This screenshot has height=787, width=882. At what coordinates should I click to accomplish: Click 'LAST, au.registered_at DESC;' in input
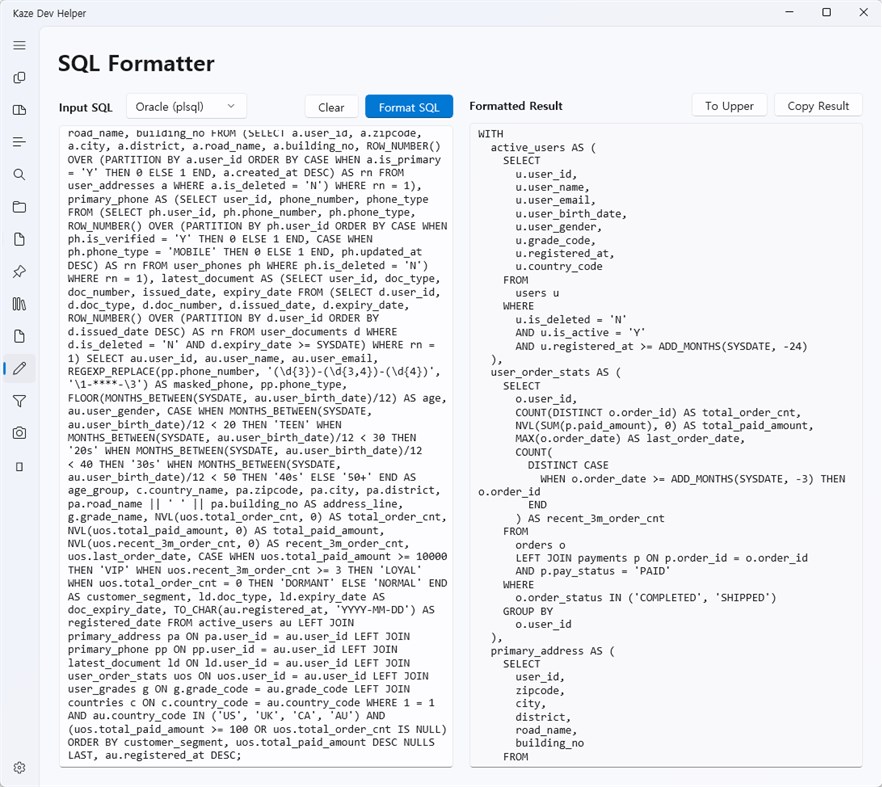[x=155, y=755]
